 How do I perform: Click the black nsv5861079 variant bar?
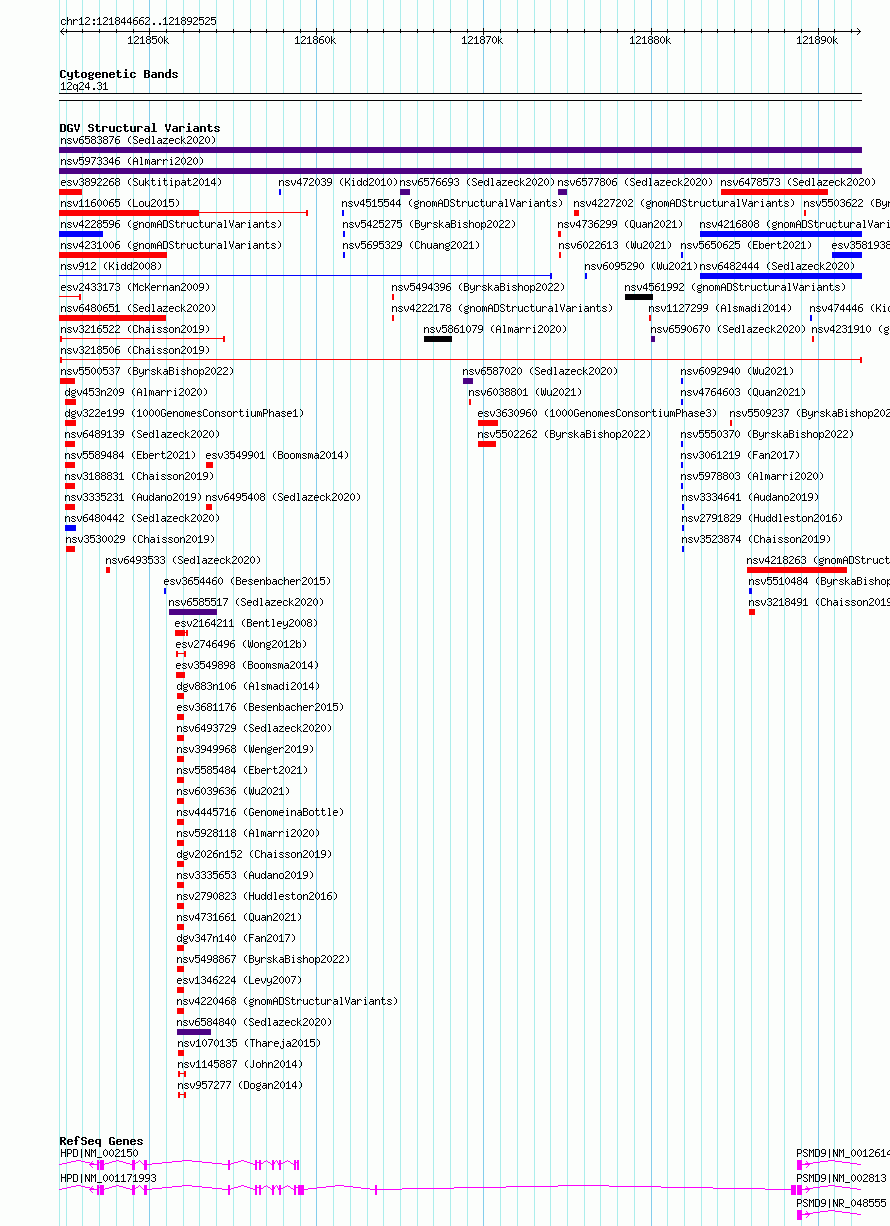[x=438, y=339]
